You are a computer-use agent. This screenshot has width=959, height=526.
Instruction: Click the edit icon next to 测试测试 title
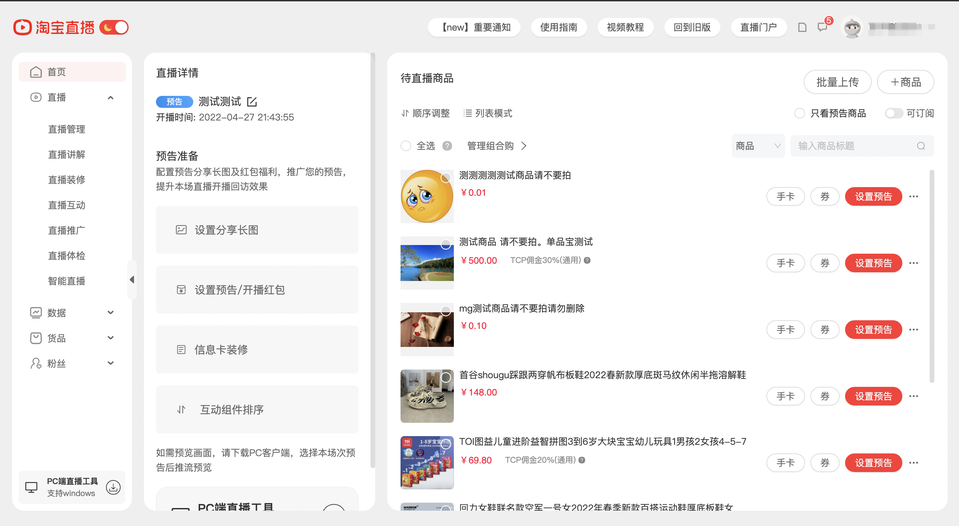[252, 102]
